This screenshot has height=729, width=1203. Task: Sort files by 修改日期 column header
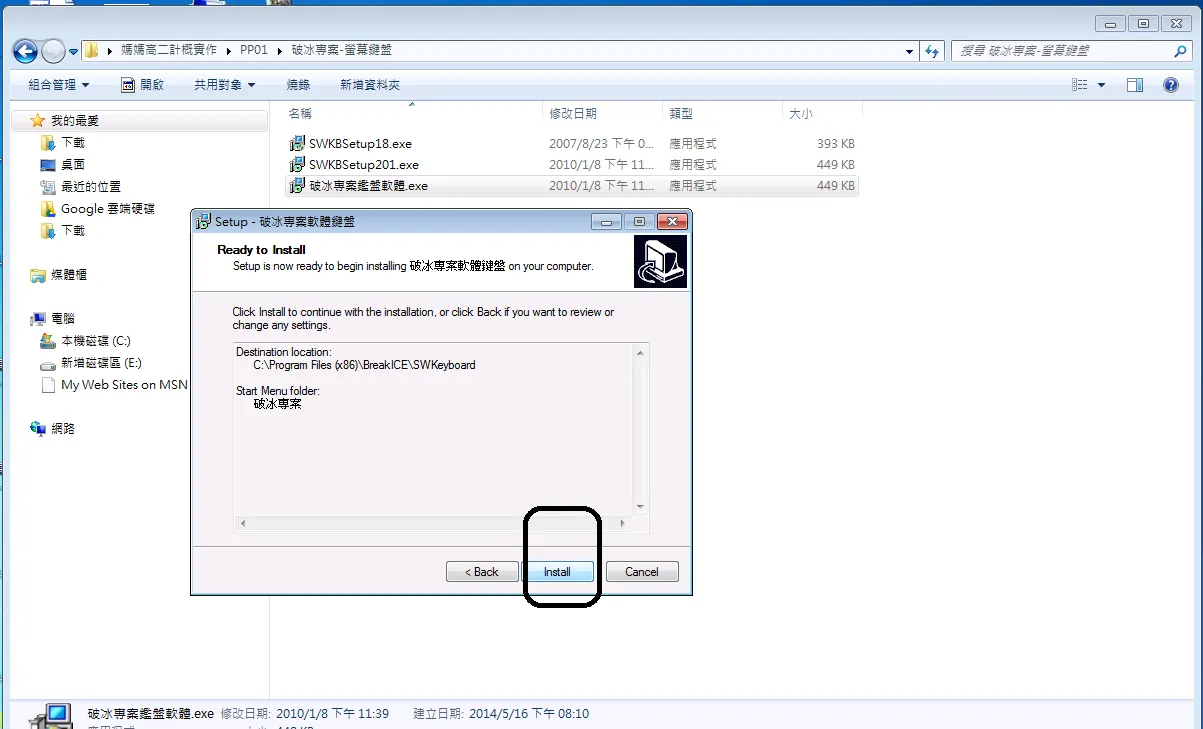pyautogui.click(x=573, y=114)
